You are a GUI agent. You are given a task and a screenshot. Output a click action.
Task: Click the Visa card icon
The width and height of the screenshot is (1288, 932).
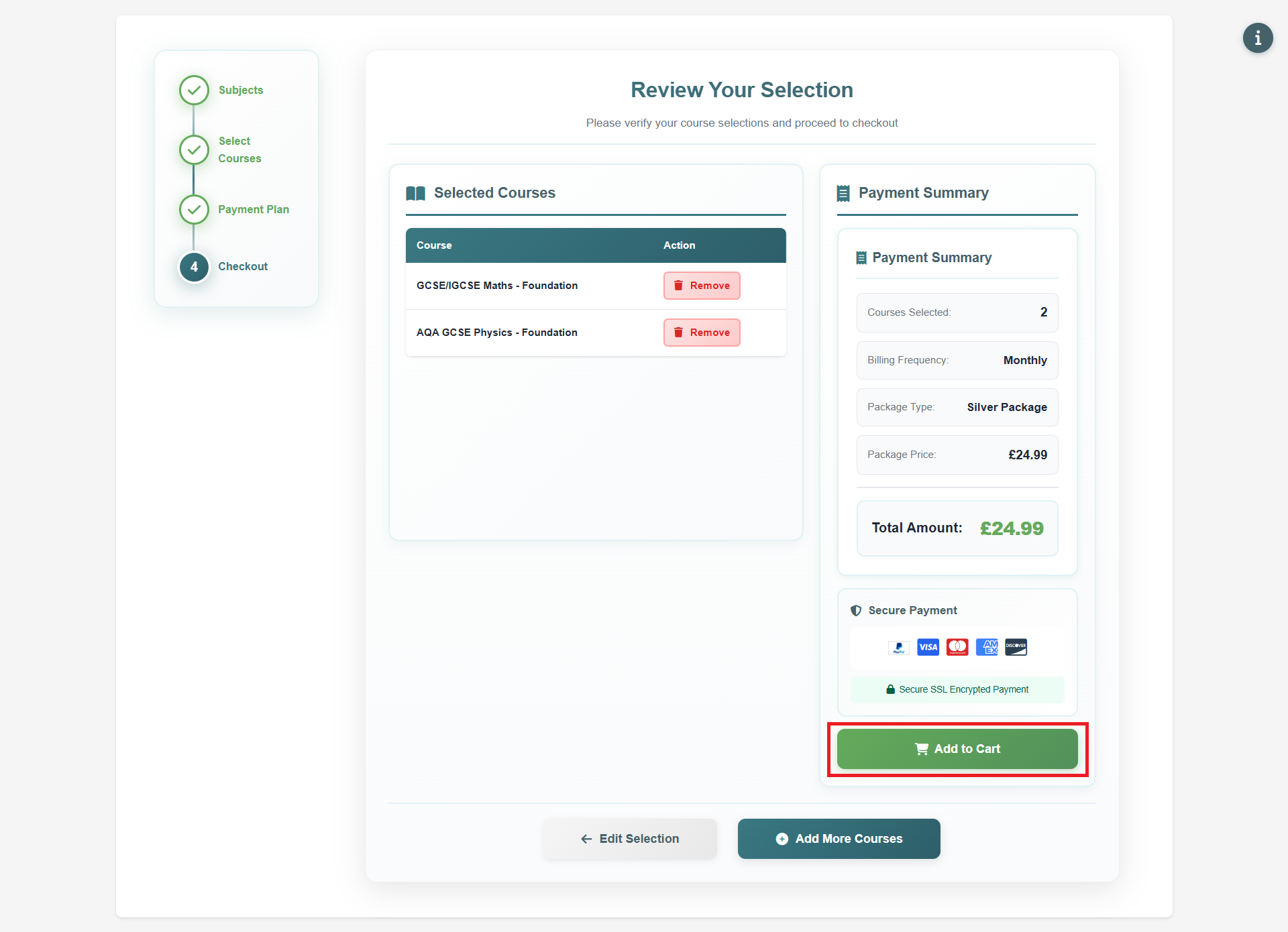[928, 647]
